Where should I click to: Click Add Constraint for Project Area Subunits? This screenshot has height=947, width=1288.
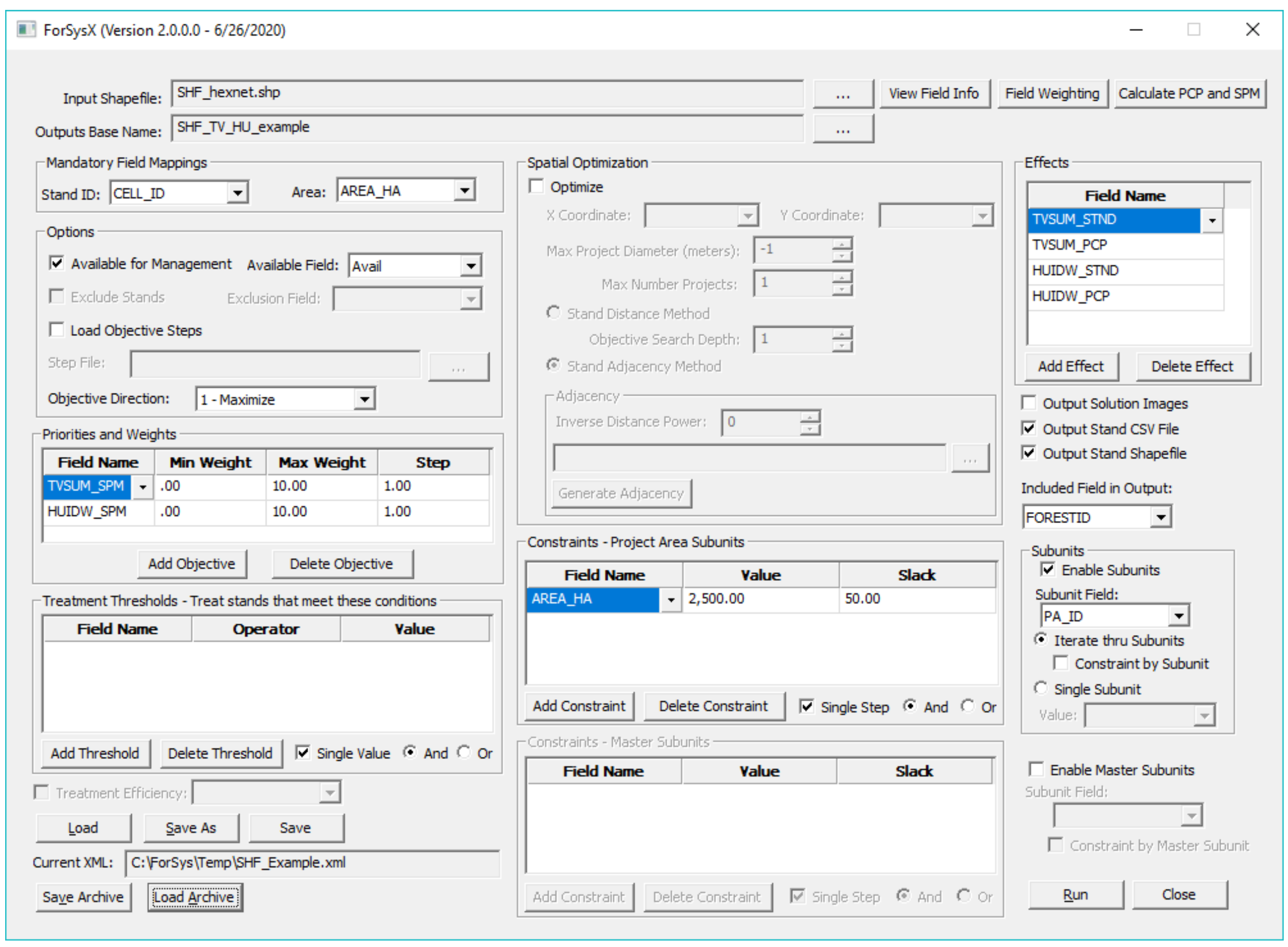coord(580,706)
